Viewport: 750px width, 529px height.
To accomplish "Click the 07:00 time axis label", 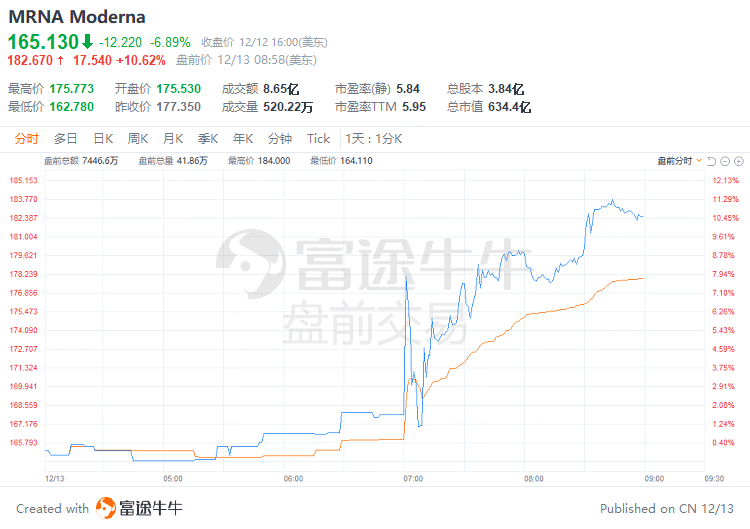I will pos(413,479).
